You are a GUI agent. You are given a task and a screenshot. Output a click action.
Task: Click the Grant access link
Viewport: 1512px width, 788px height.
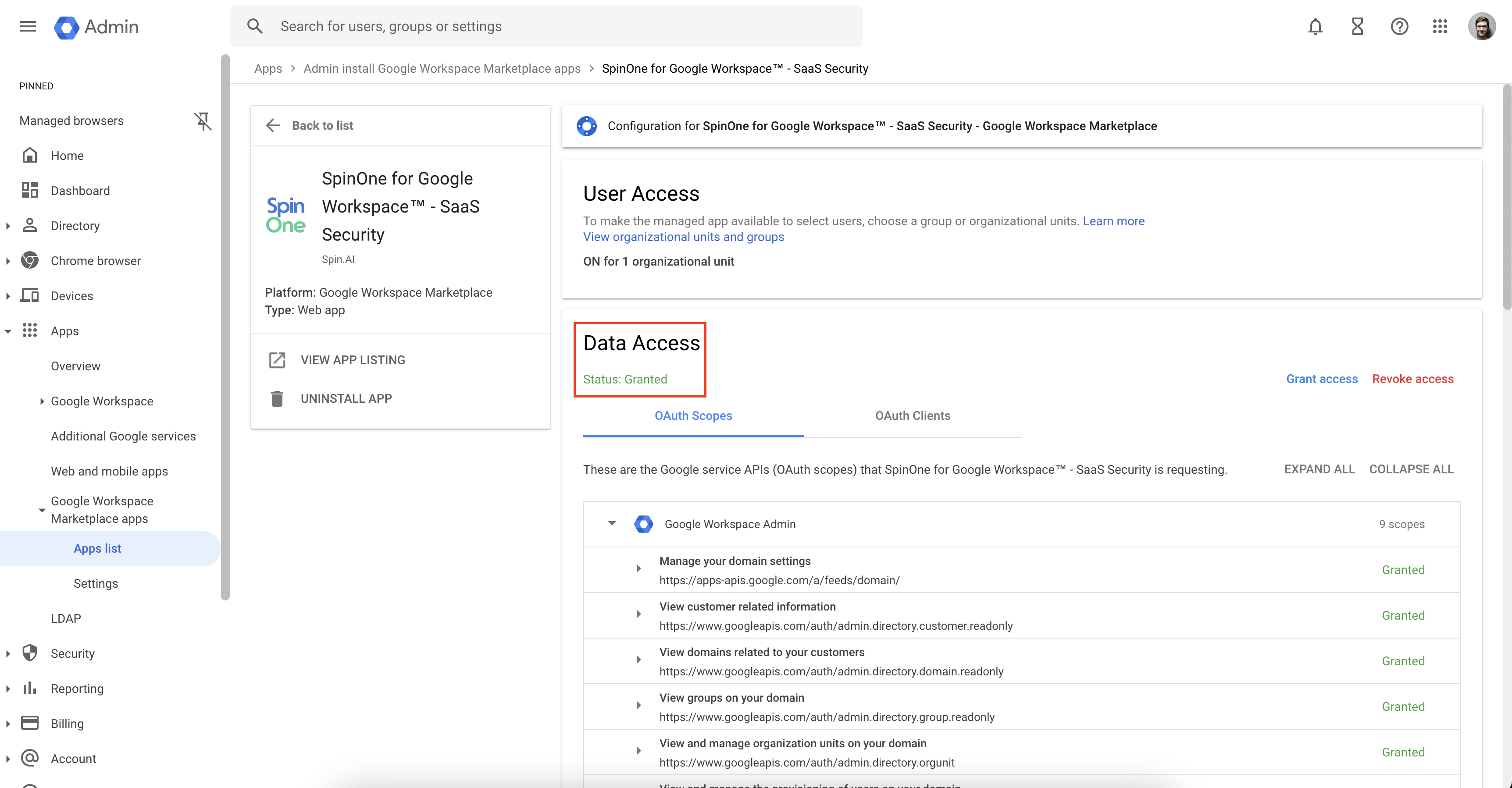1322,379
